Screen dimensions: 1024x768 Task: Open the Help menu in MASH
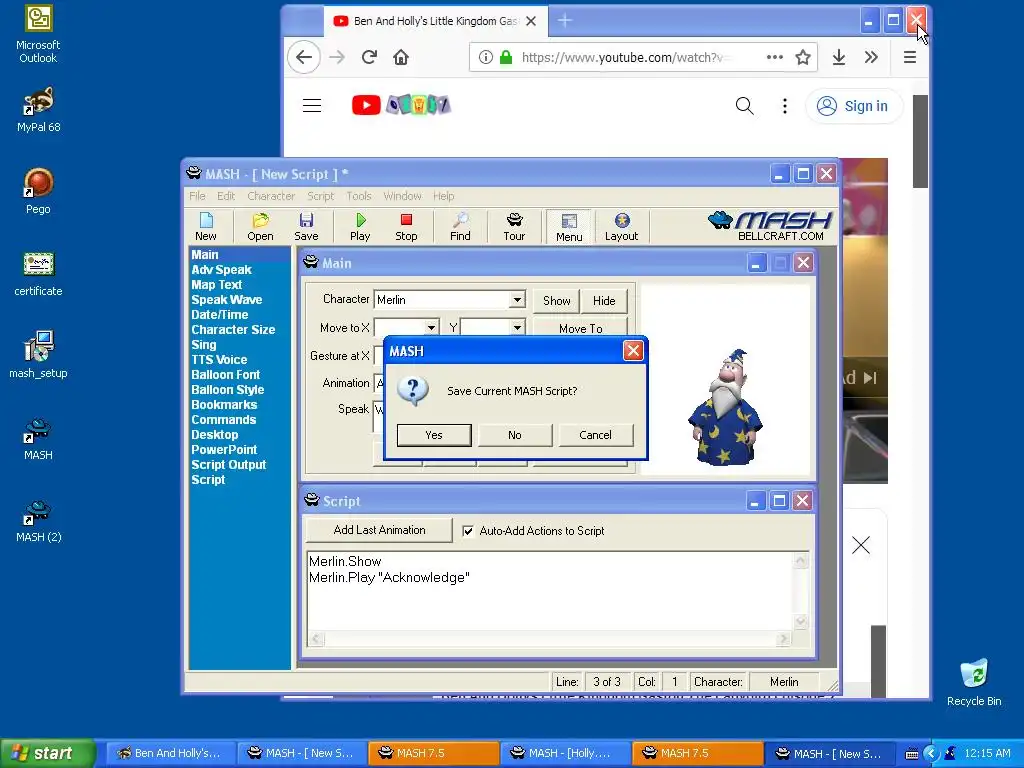coord(443,196)
